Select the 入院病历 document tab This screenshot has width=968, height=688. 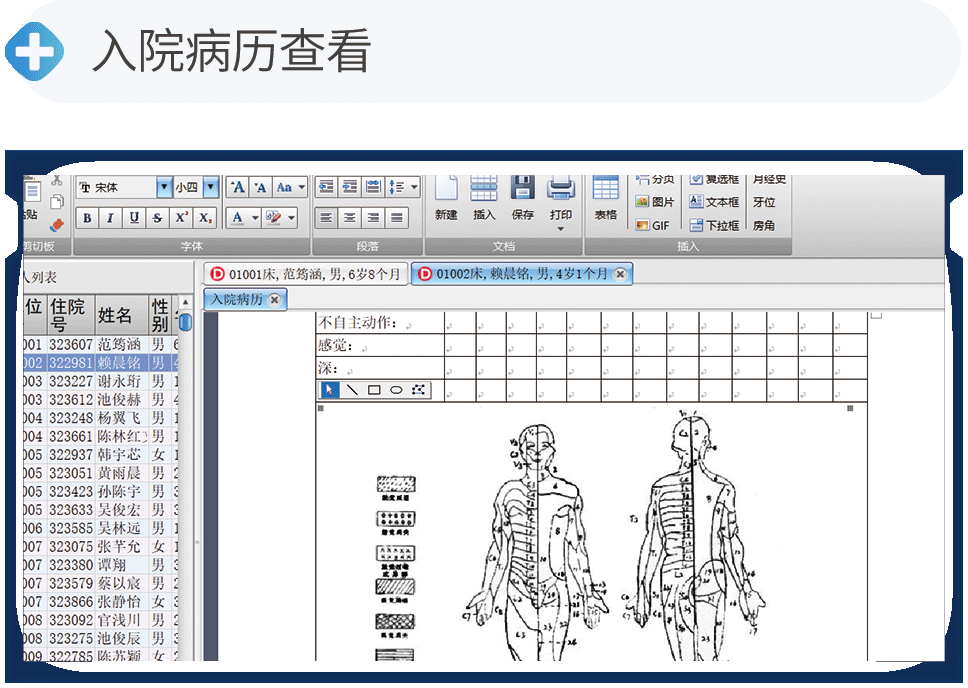coord(236,299)
